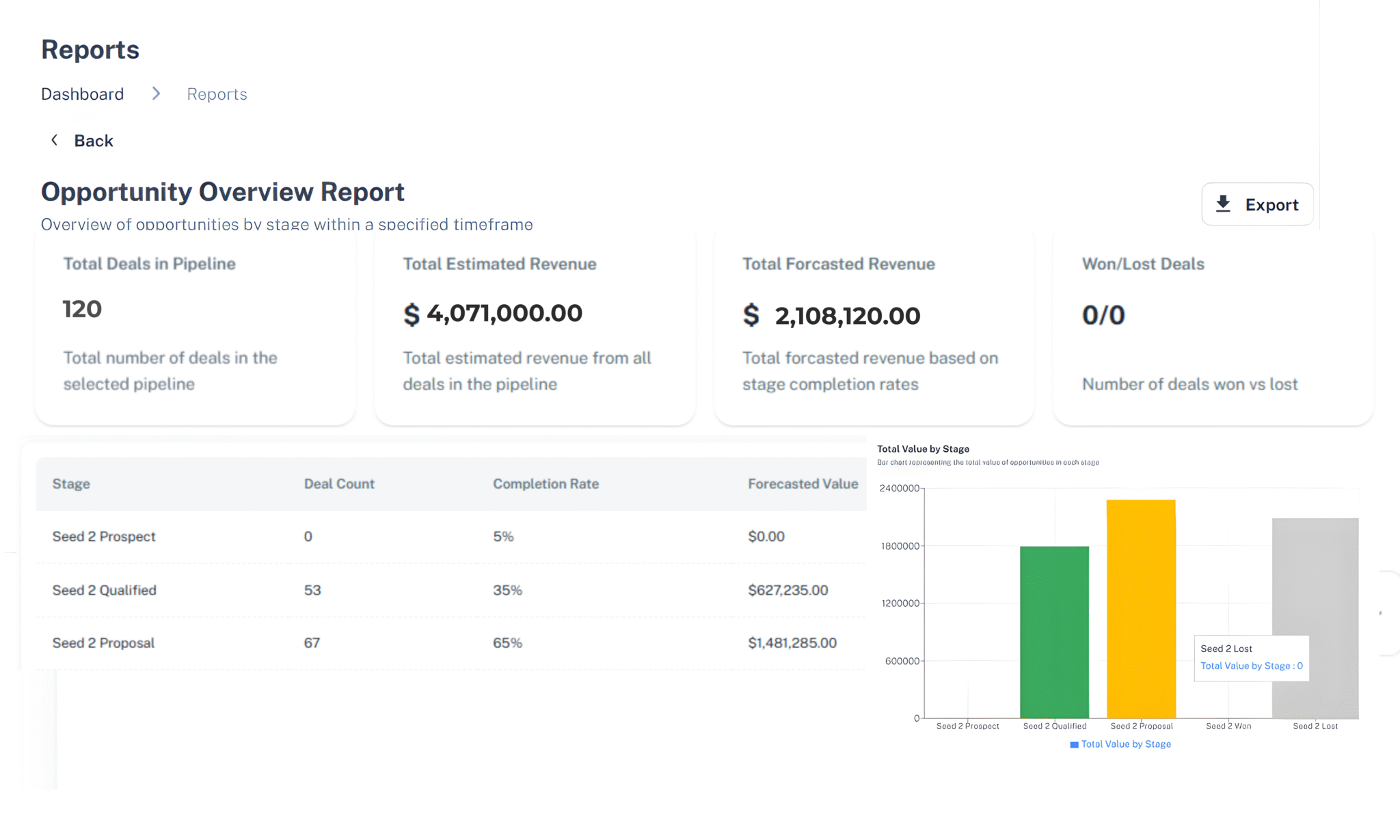Screen dimensions: 1400x840
Task: Click the Reports breadcrumb item
Action: point(217,94)
